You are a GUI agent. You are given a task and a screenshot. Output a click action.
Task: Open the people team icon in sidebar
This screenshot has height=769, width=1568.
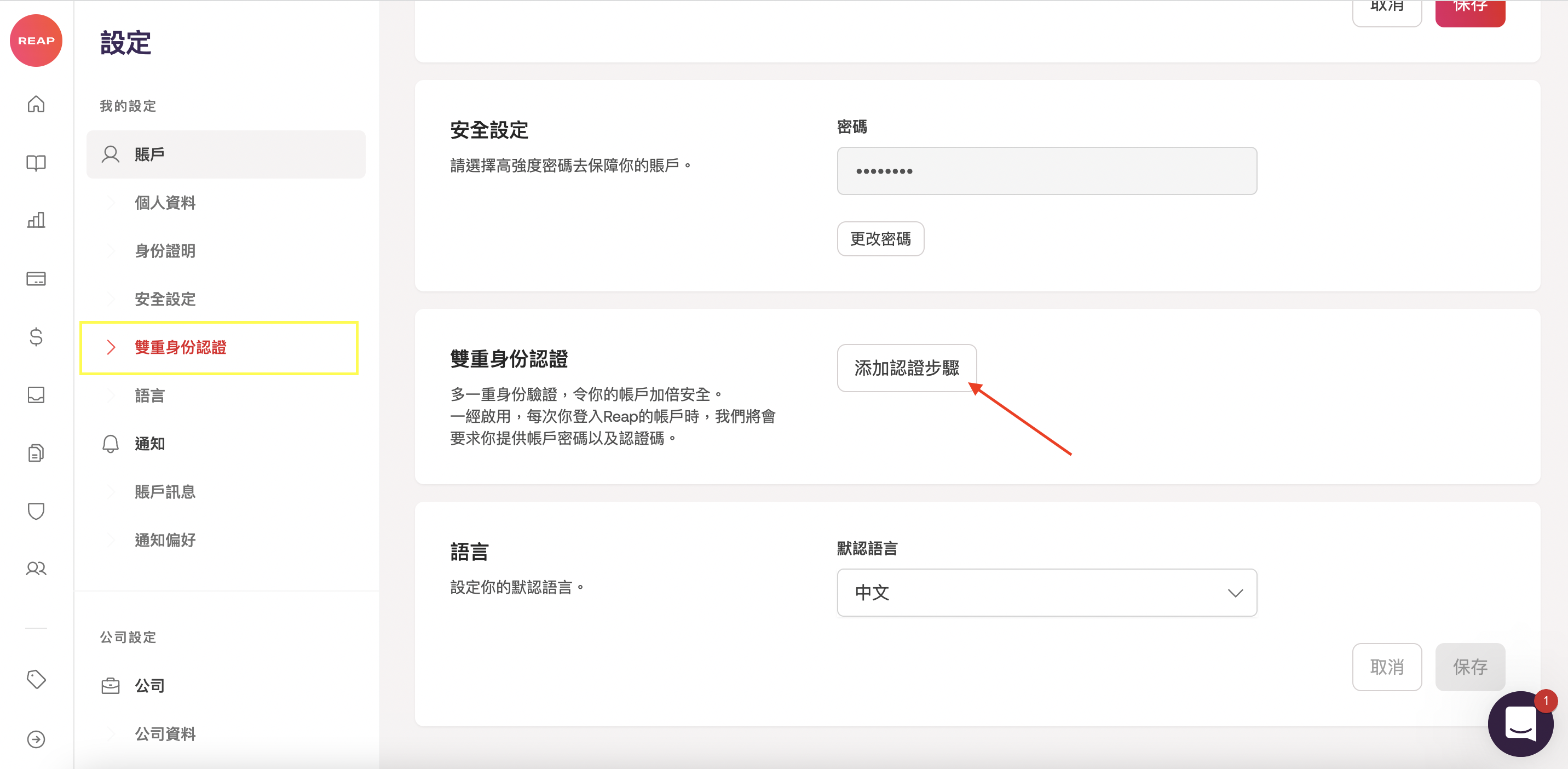(36, 569)
